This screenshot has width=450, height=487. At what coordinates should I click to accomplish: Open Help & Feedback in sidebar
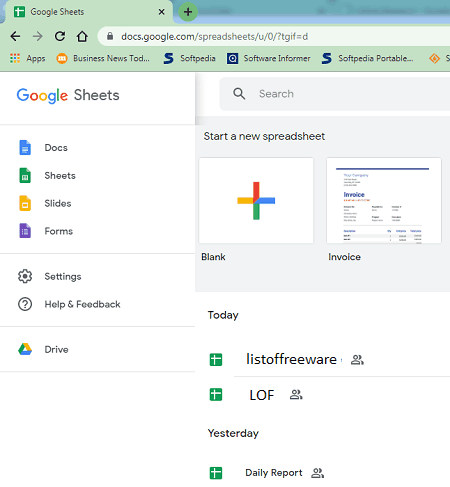[x=82, y=304]
